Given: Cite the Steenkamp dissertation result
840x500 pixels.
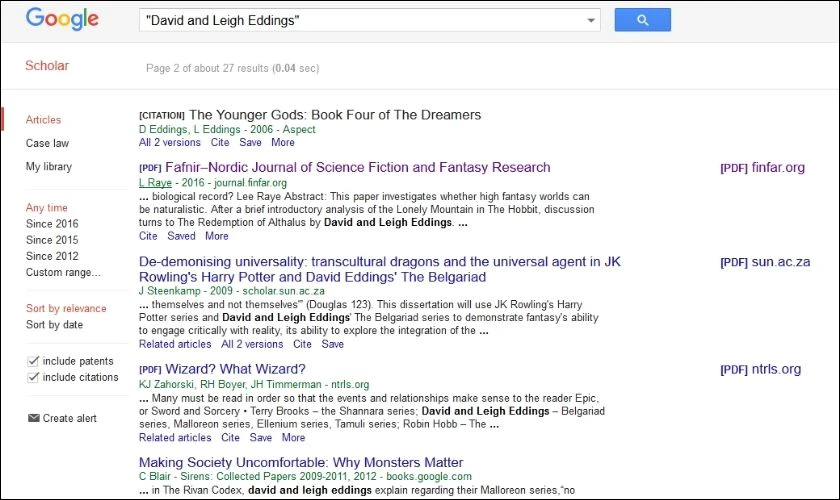Looking at the screenshot, I should point(302,344).
